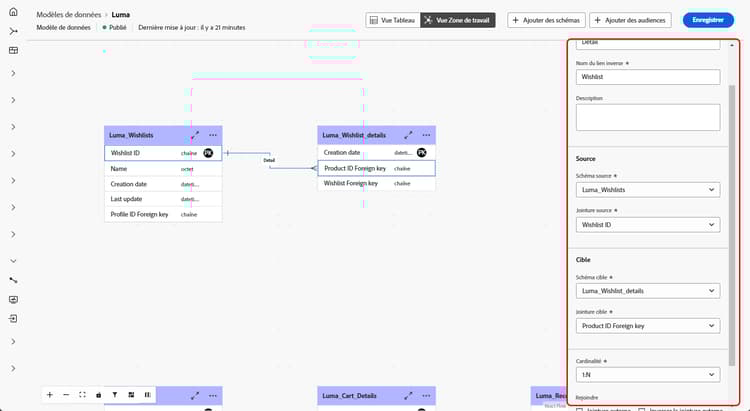Switch to Vue Zone de travail
The height and width of the screenshot is (411, 750).
[x=458, y=20]
